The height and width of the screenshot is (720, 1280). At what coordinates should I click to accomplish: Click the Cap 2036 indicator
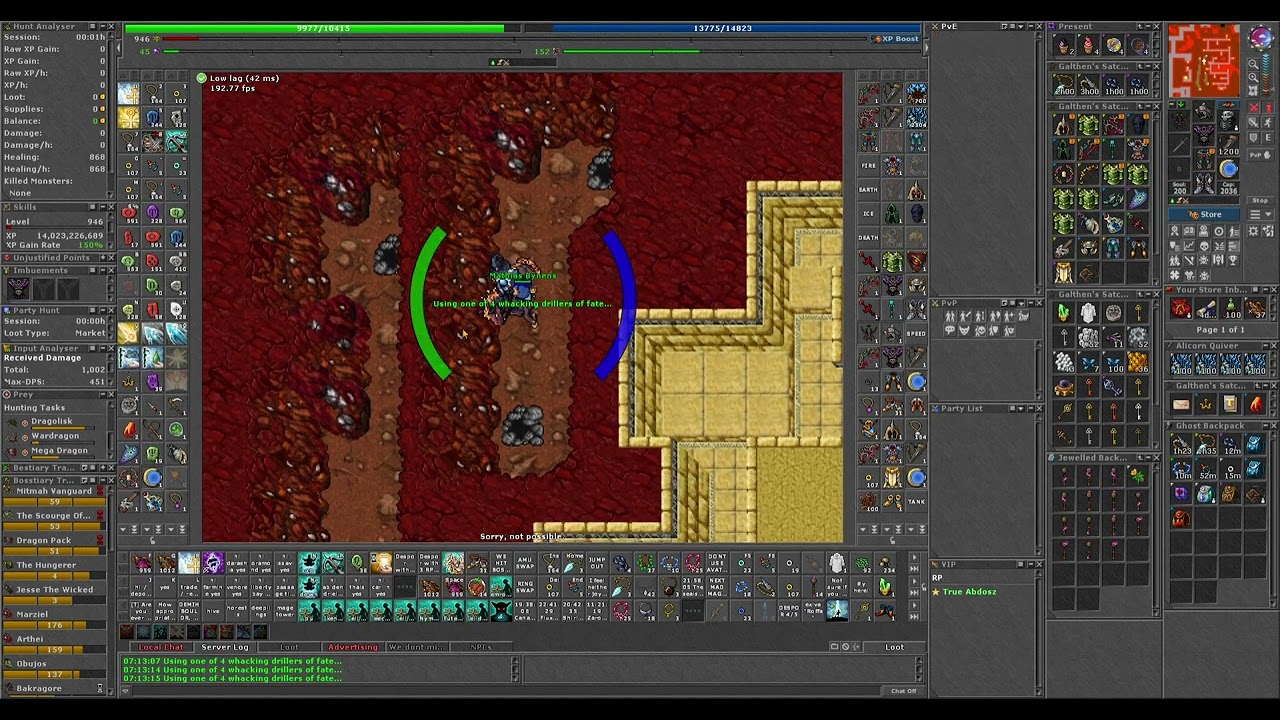[1229, 186]
